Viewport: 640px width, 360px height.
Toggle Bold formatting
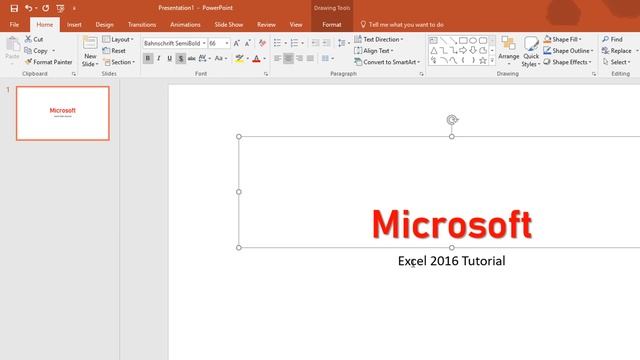tap(148, 58)
